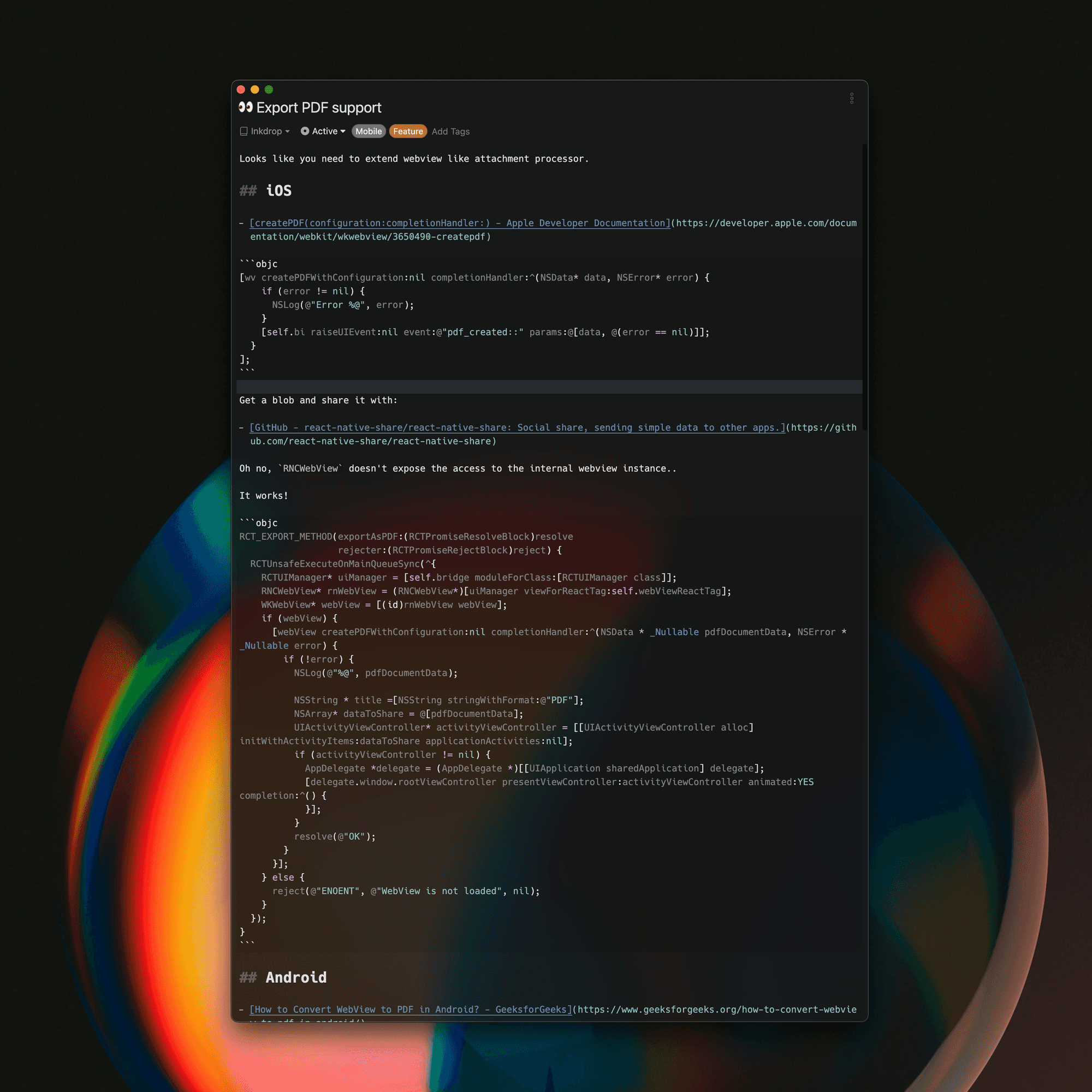Click the line 'Oh no, RNCWebView doesn't expose'
Viewport: 1092px width, 1092px height.
tap(458, 468)
